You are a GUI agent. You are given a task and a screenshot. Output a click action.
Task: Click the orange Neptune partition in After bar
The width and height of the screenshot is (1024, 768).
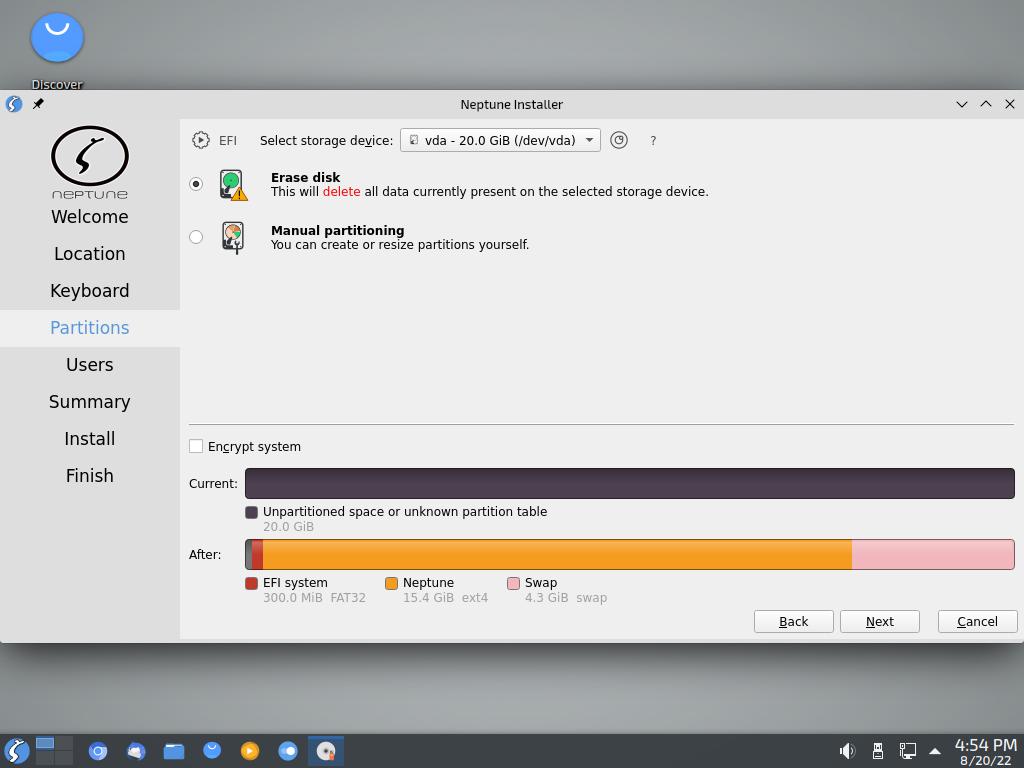pyautogui.click(x=557, y=554)
